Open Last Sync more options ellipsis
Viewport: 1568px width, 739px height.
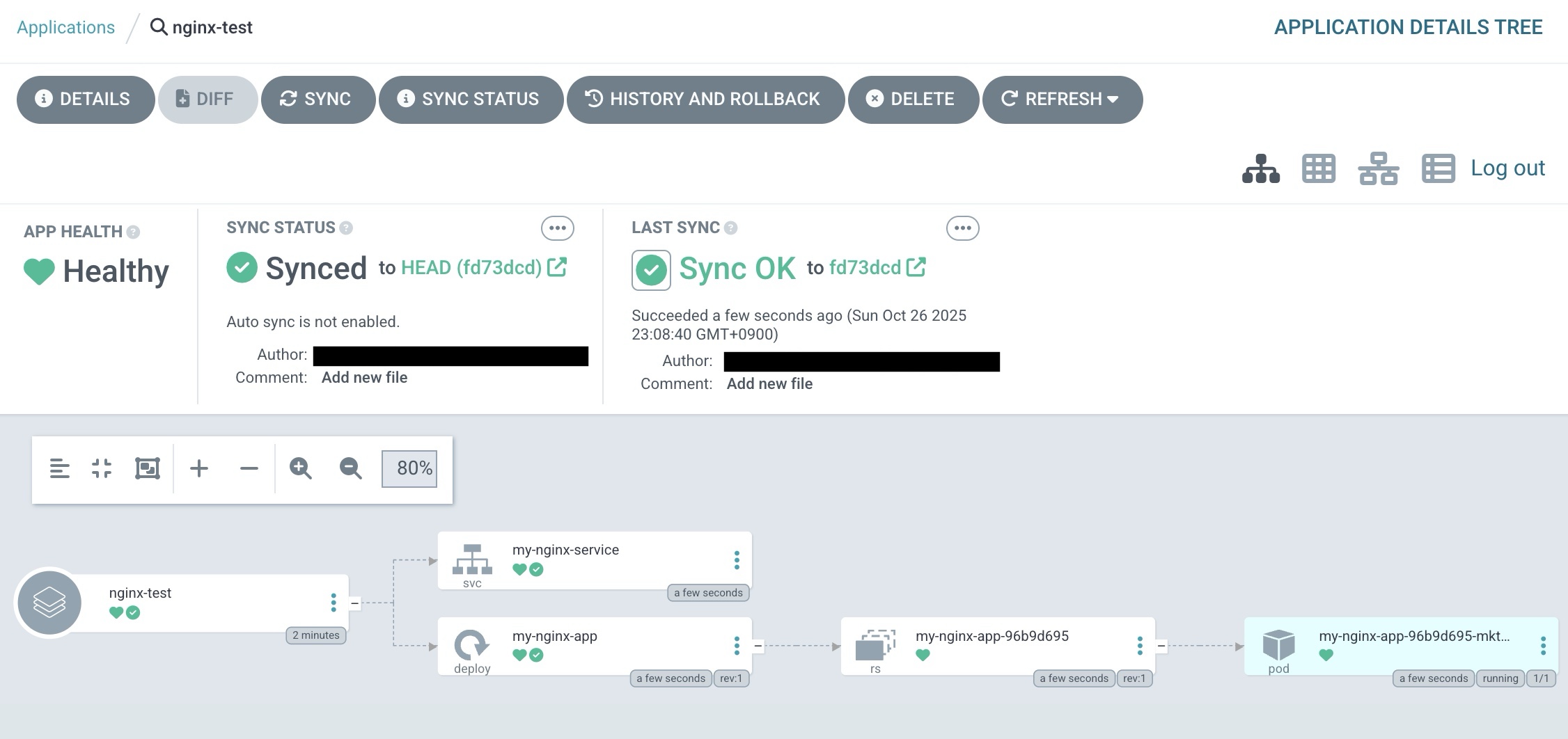[x=962, y=228]
